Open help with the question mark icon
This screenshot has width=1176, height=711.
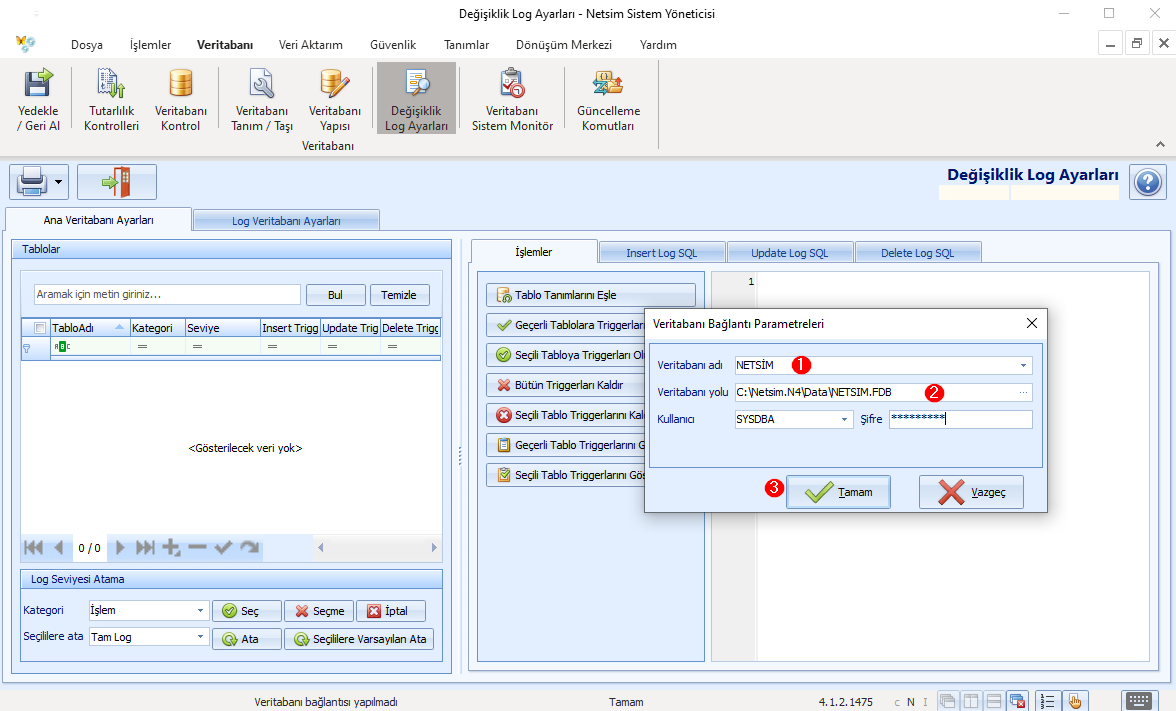(1148, 182)
